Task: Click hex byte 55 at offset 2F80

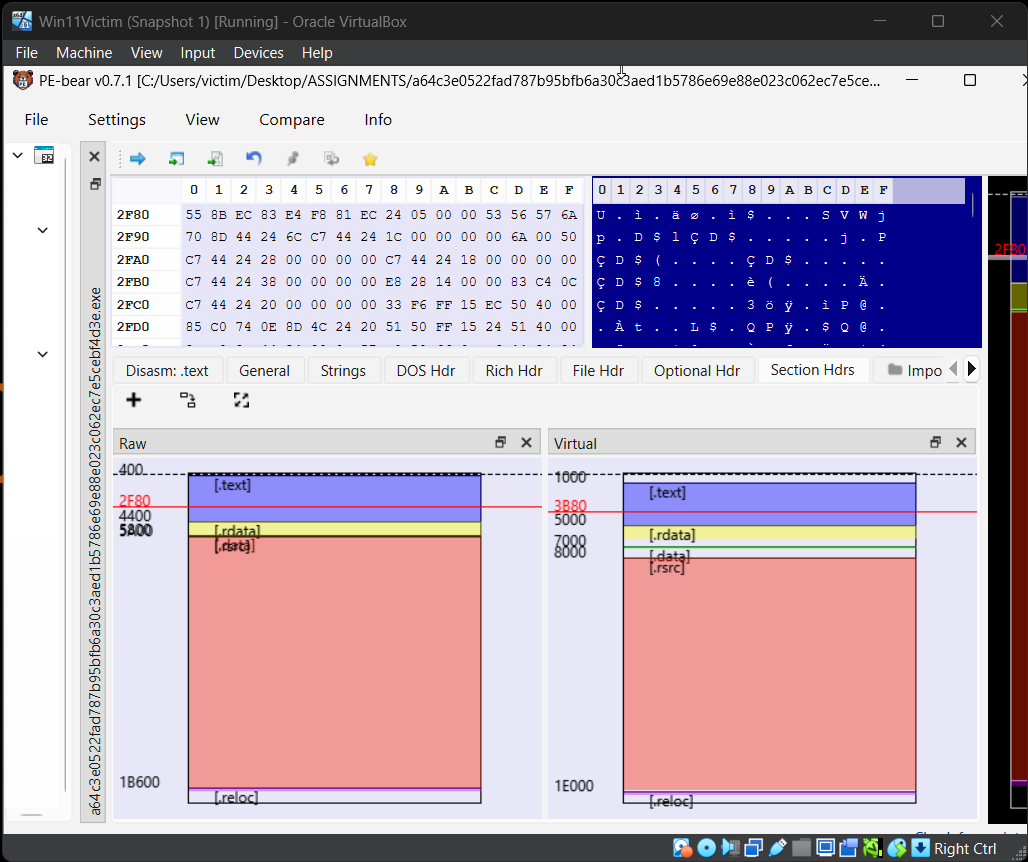Action: [x=194, y=215]
